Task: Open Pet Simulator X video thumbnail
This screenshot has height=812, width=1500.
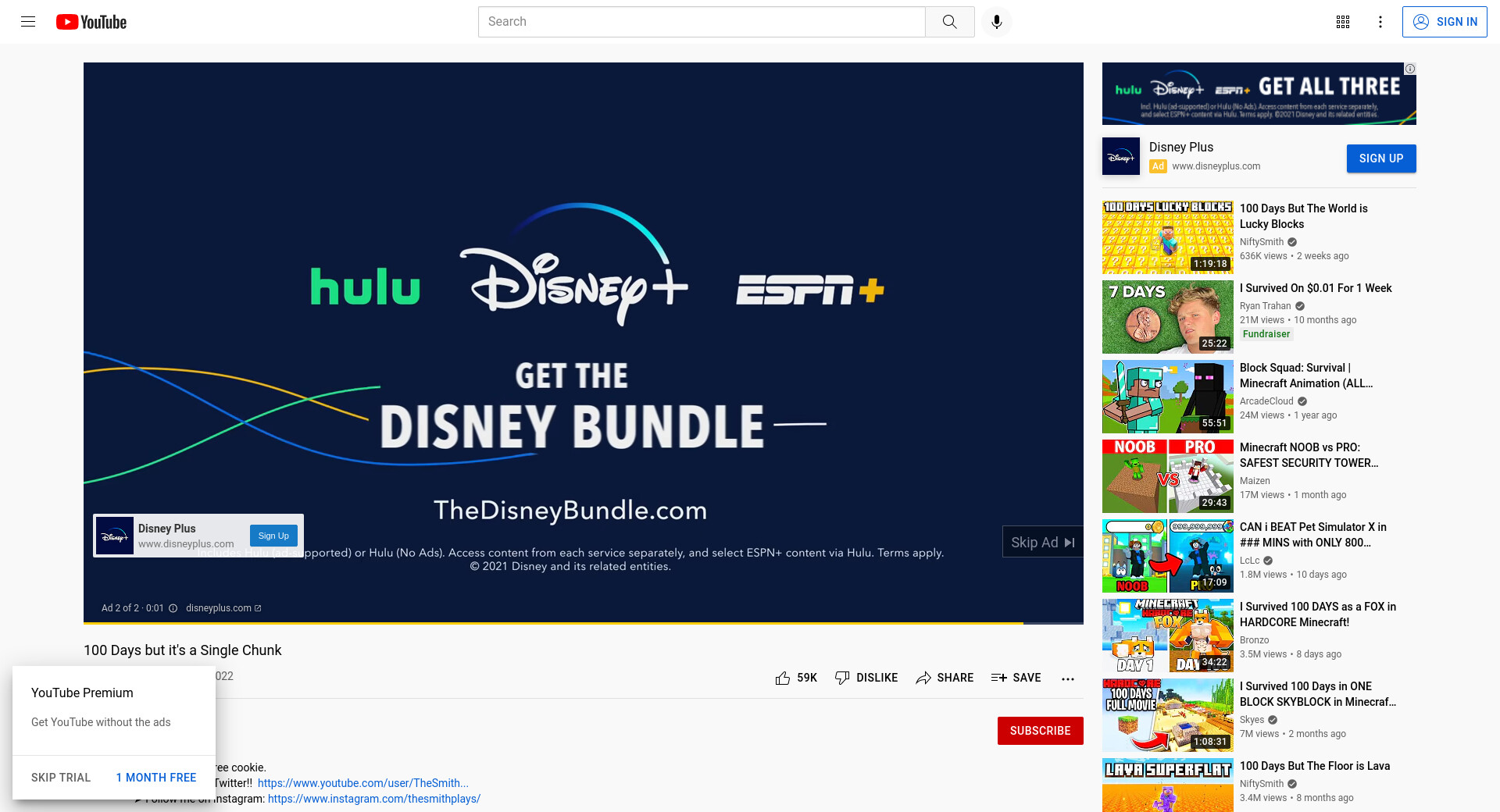Action: 1167,556
